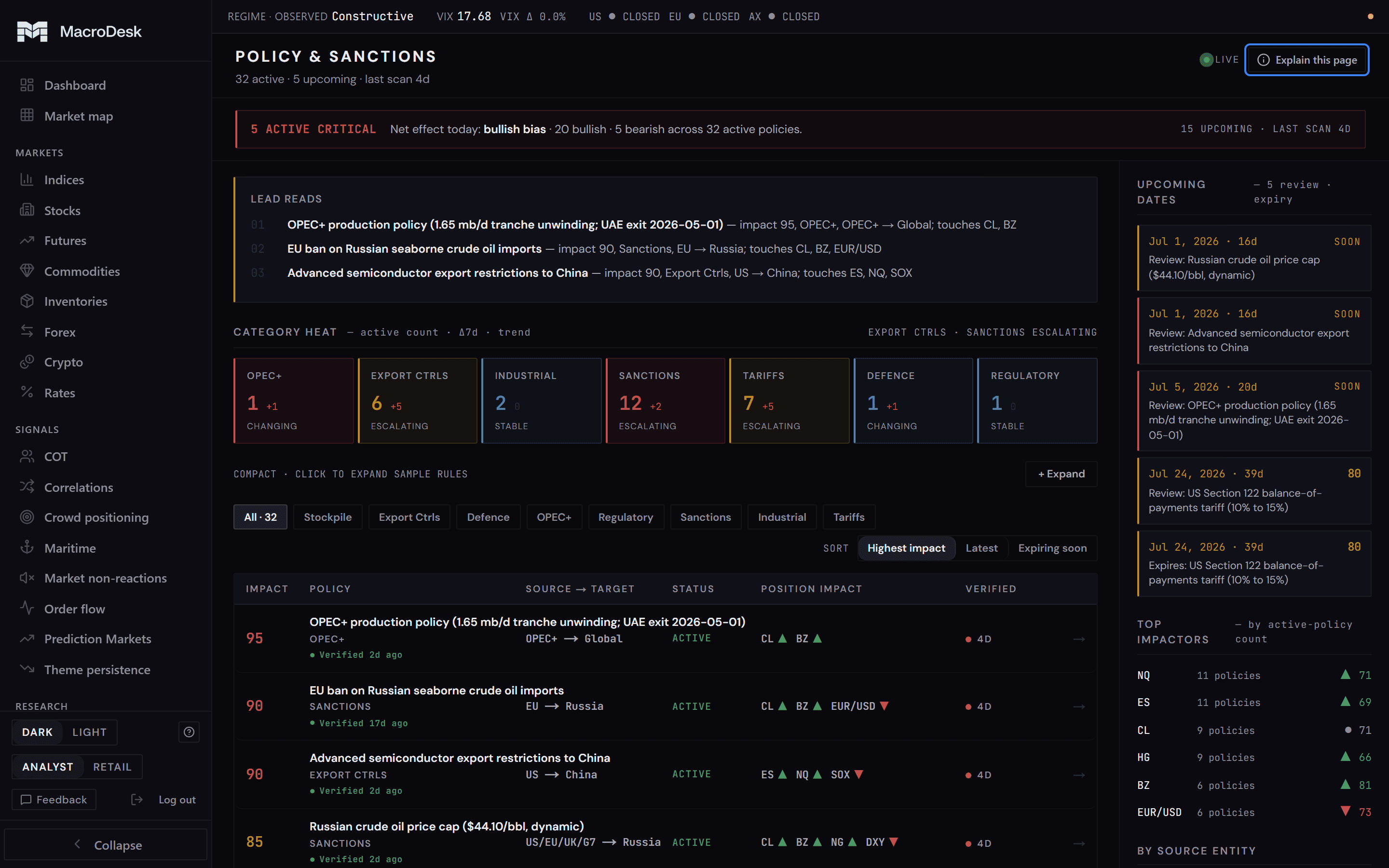Select ANALYST mode
The height and width of the screenshot is (868, 1389).
point(48,767)
